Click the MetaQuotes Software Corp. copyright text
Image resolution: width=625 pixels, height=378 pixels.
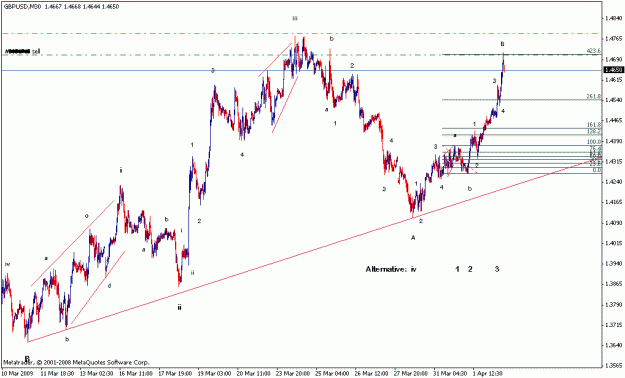coord(76,362)
